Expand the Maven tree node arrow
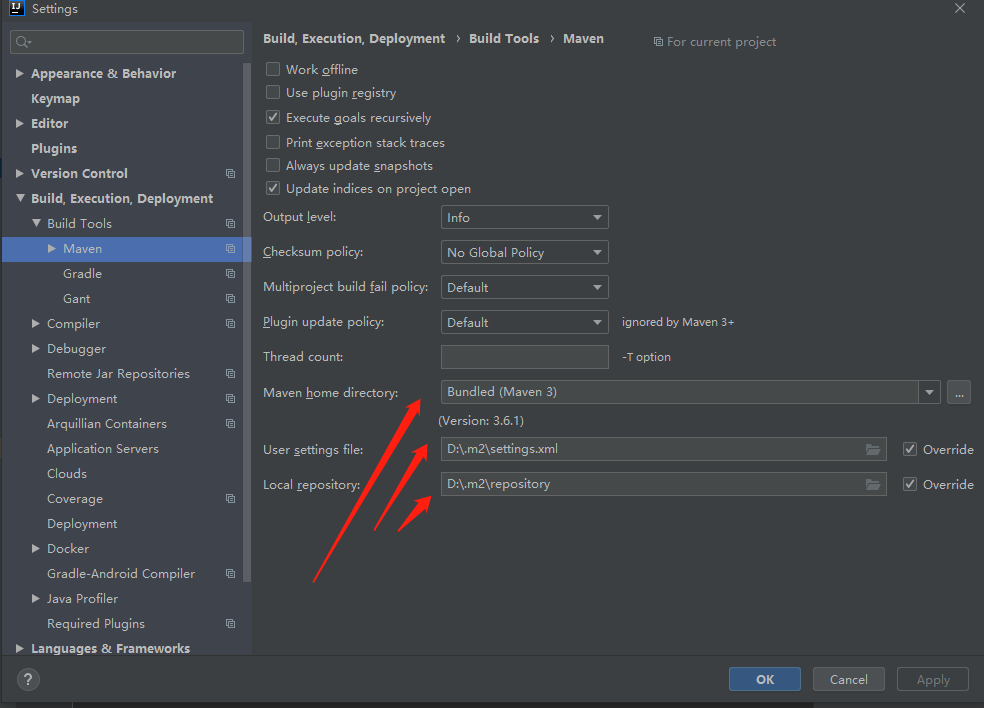984x708 pixels. tap(52, 249)
